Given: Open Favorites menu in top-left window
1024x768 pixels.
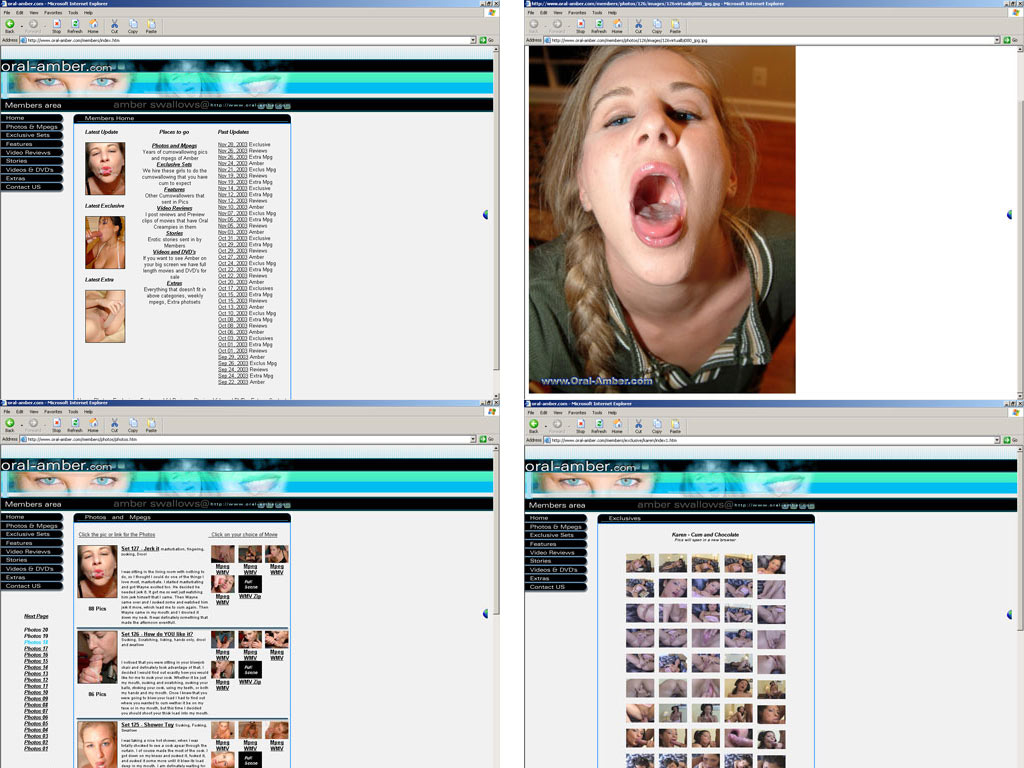Looking at the screenshot, I should click(x=53, y=12).
